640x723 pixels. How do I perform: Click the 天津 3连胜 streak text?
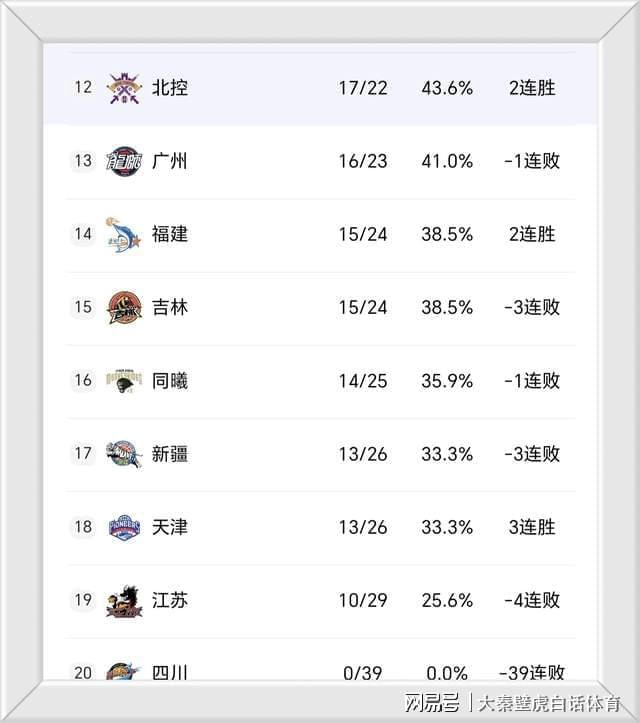pos(532,527)
